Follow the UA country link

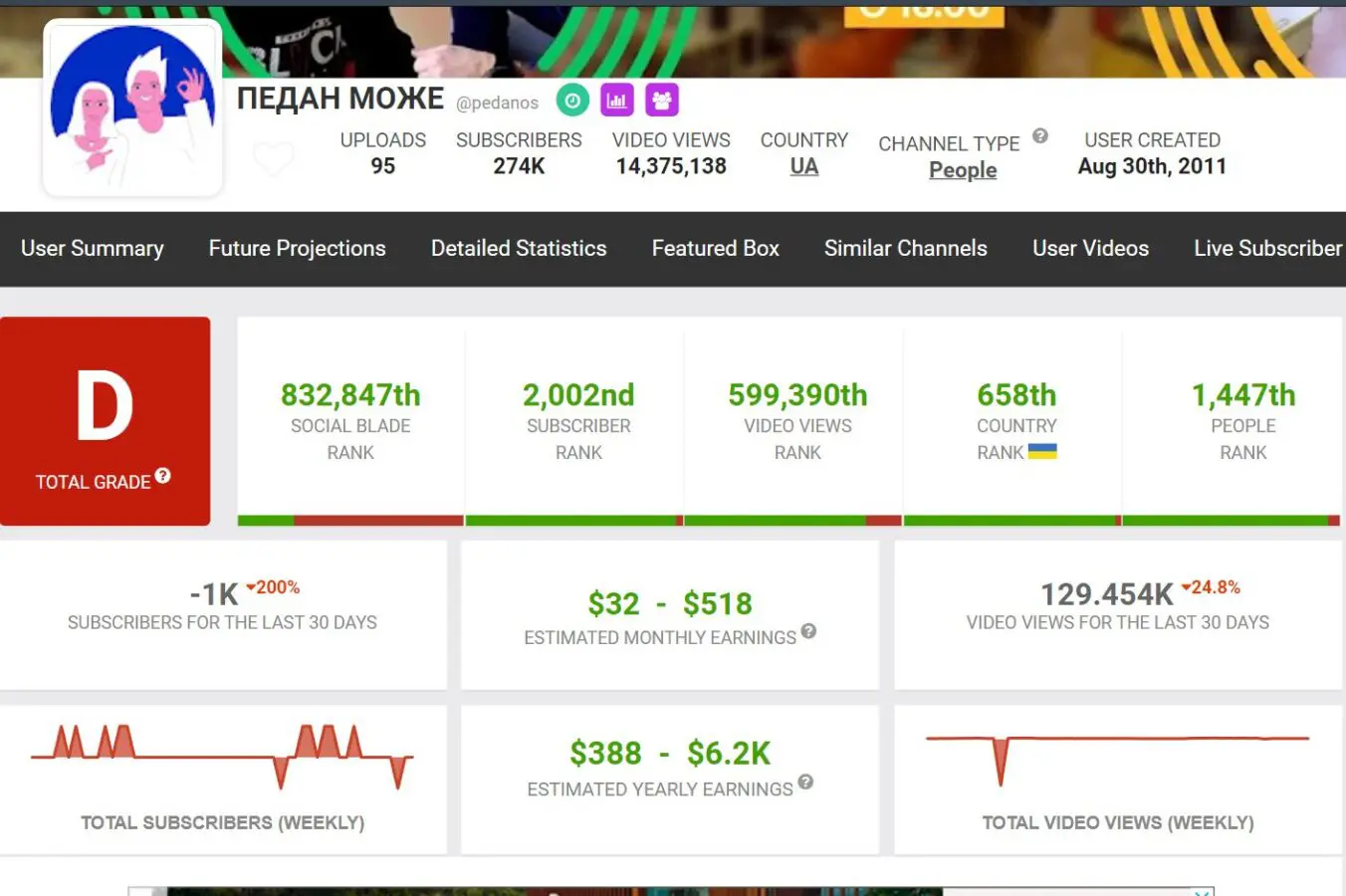[804, 166]
